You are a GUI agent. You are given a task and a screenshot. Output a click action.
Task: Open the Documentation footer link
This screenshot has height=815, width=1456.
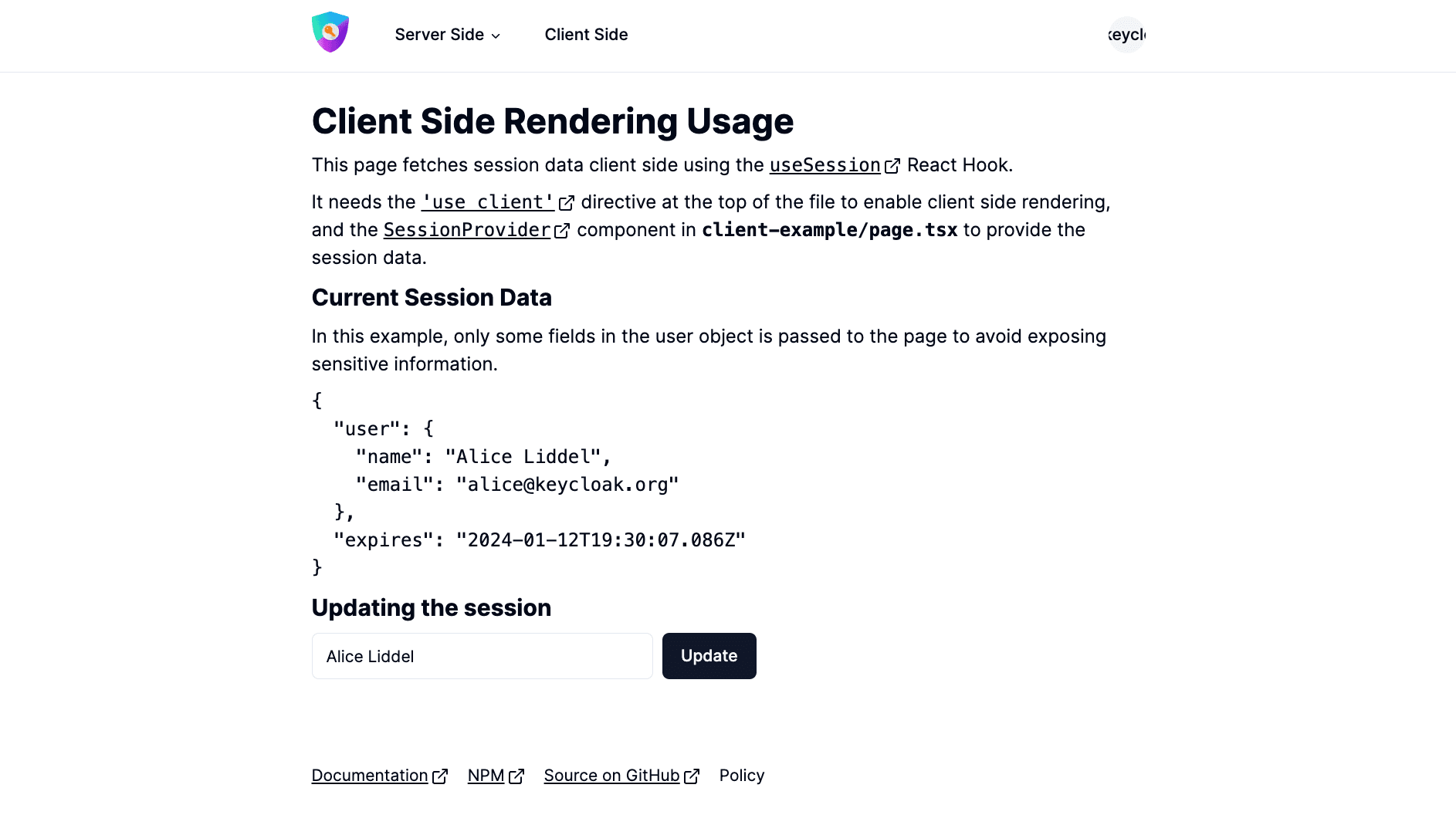pyautogui.click(x=369, y=776)
